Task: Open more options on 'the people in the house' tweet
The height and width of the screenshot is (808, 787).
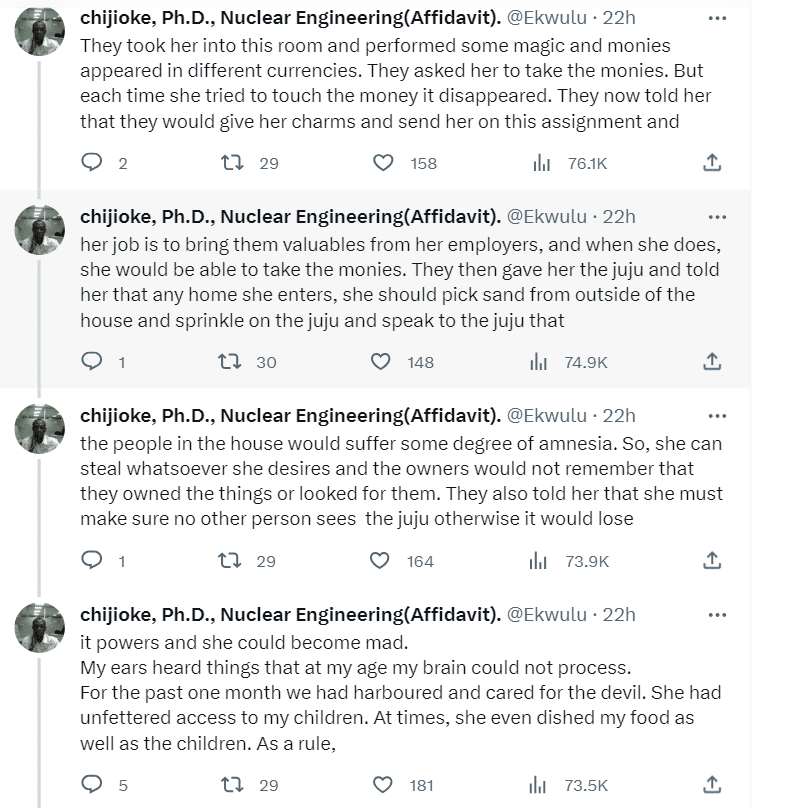Action: click(717, 415)
